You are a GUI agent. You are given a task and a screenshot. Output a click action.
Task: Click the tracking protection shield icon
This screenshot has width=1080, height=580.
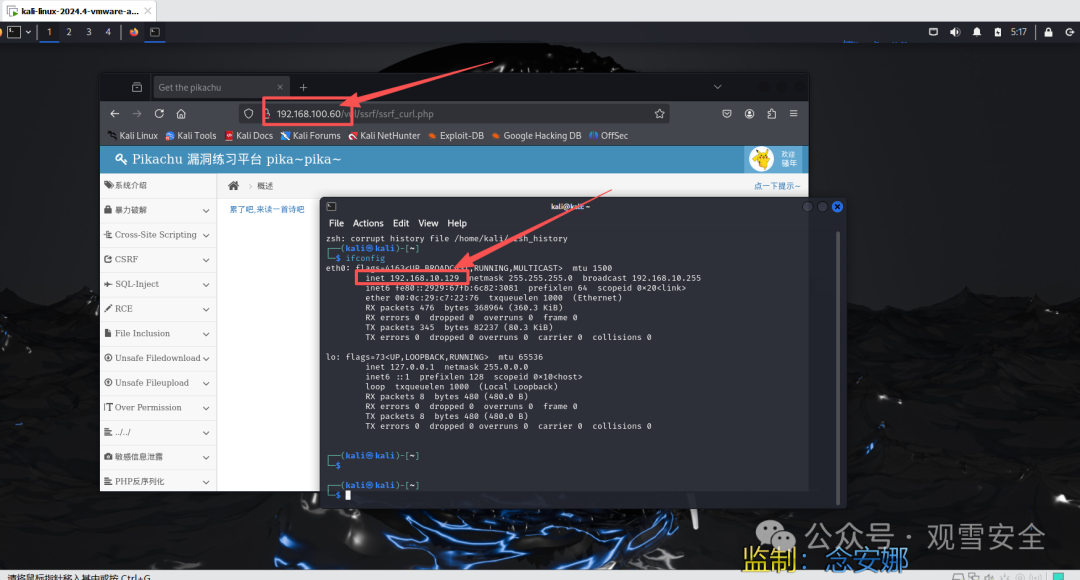[249, 114]
